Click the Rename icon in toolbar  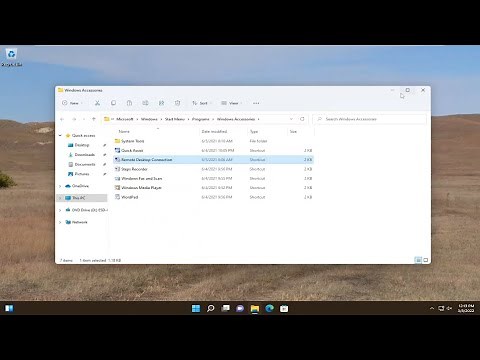point(145,103)
